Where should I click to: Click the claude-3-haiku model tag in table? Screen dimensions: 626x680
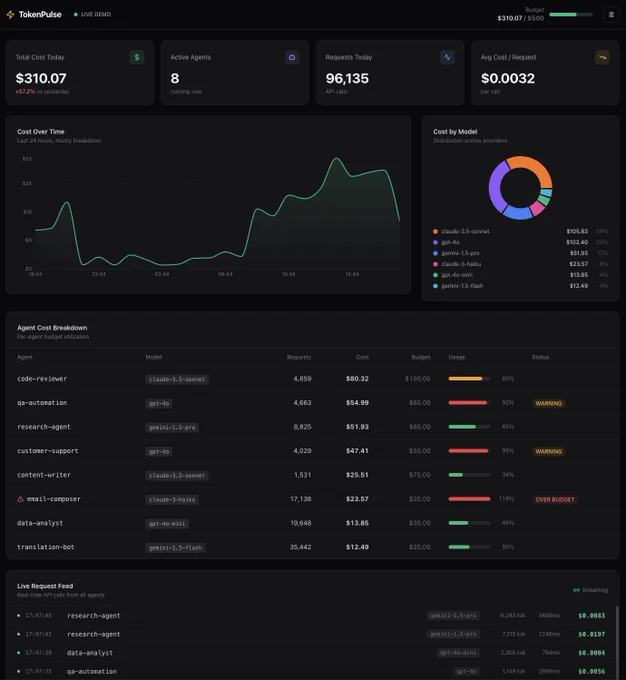(172, 500)
